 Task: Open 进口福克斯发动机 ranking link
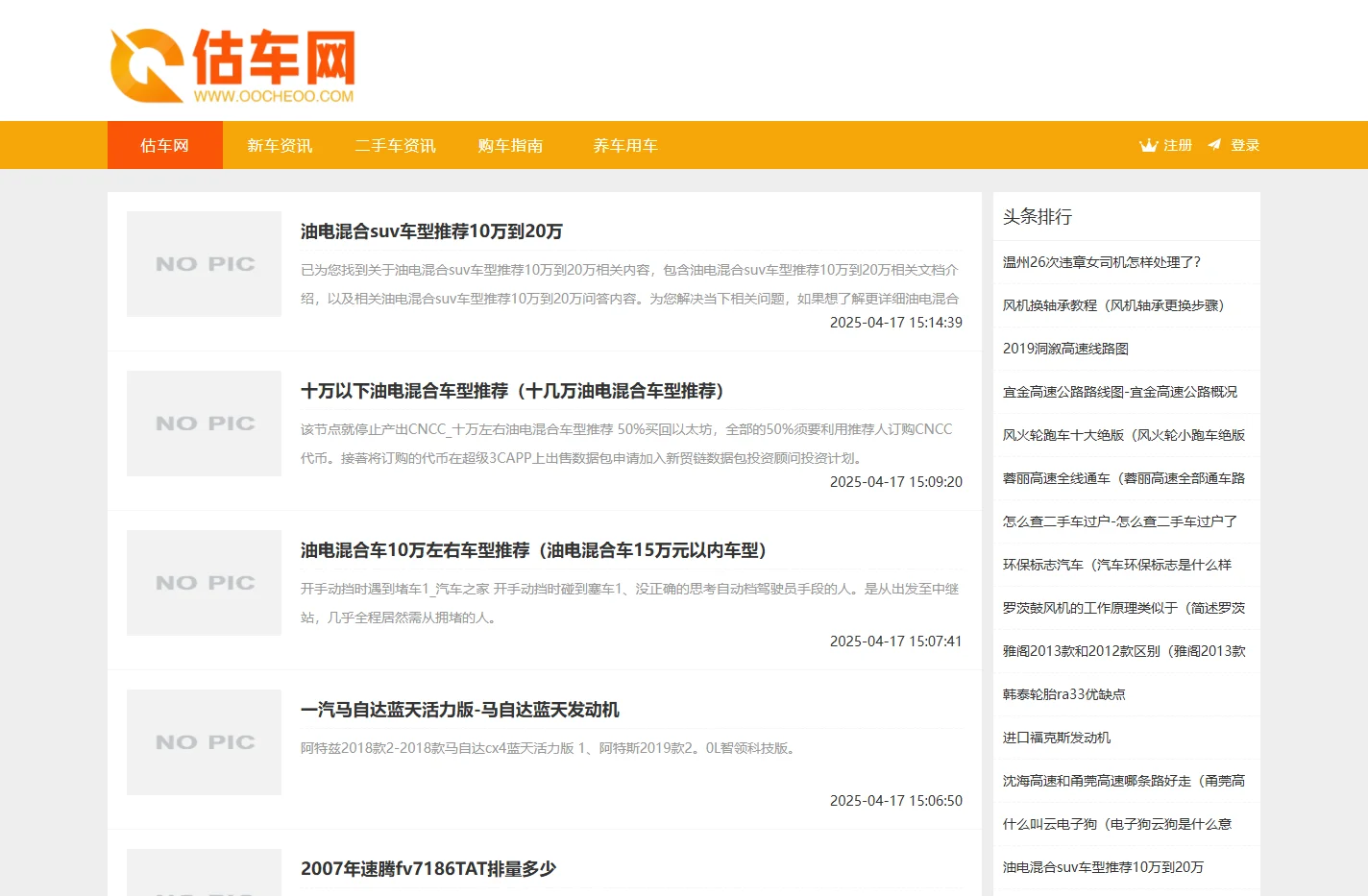click(1057, 738)
